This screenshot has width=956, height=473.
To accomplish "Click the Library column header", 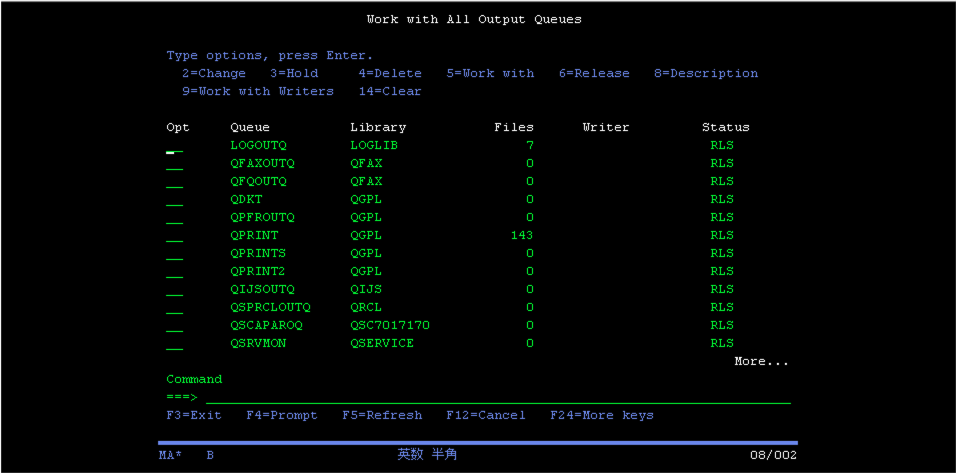I will point(378,127).
